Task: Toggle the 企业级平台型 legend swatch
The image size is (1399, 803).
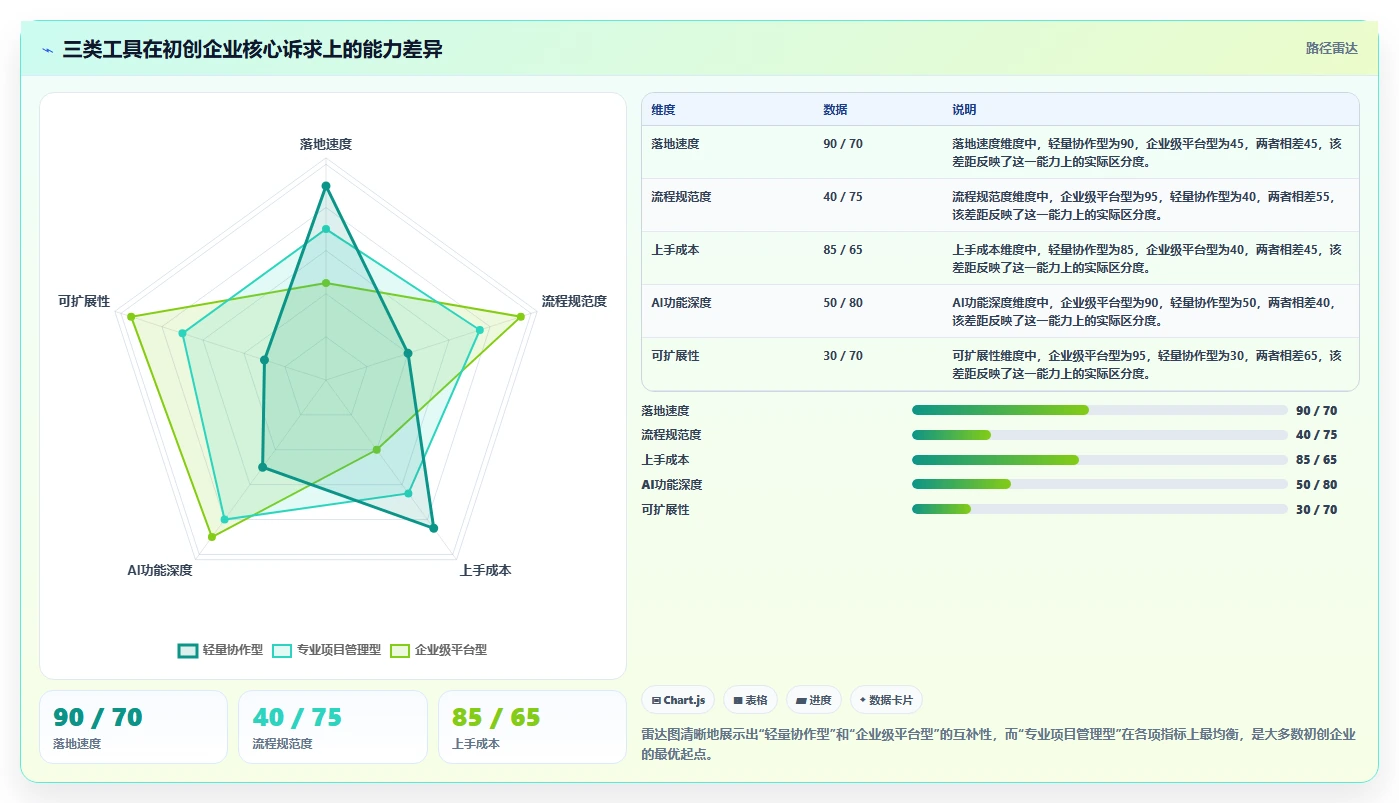Action: tap(400, 650)
